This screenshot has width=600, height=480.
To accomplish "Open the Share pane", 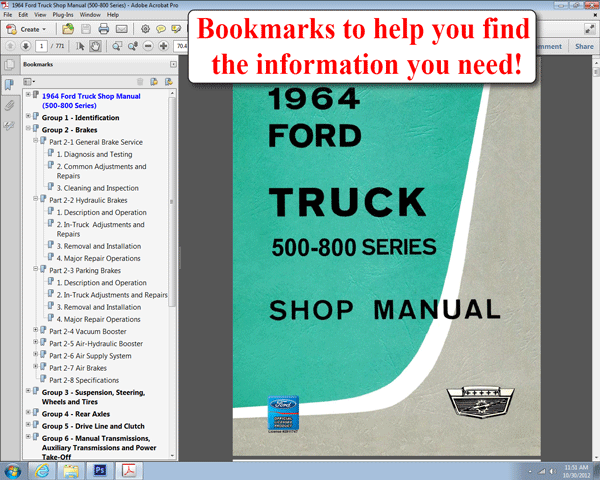I will [x=584, y=46].
